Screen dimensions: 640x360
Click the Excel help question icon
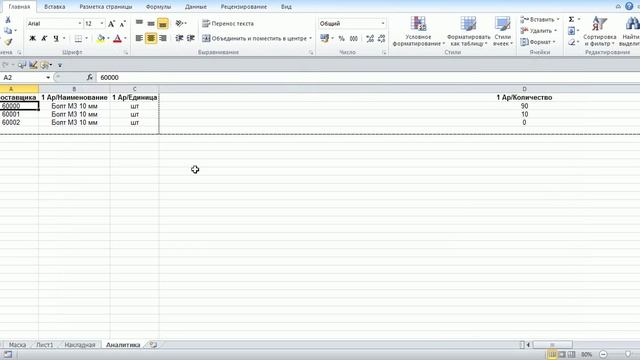[x=629, y=6]
